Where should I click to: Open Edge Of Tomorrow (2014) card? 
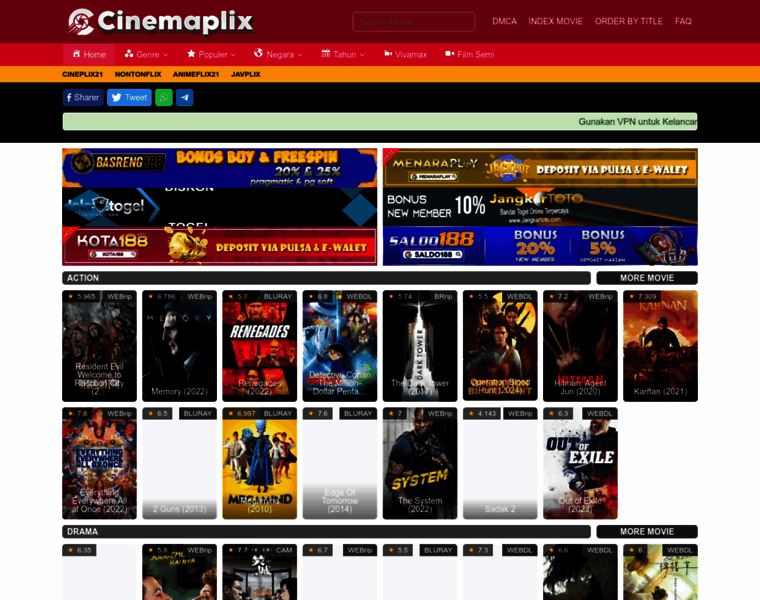pos(340,463)
